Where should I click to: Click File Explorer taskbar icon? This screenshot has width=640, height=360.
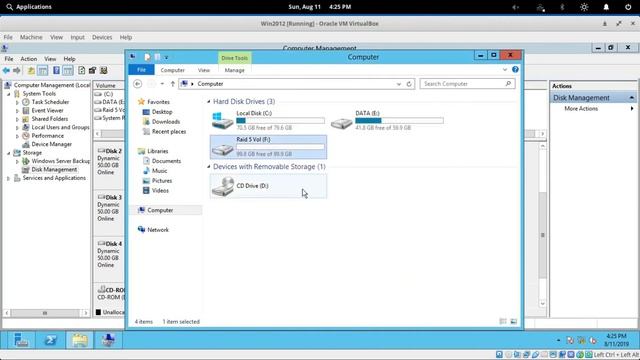point(80,340)
